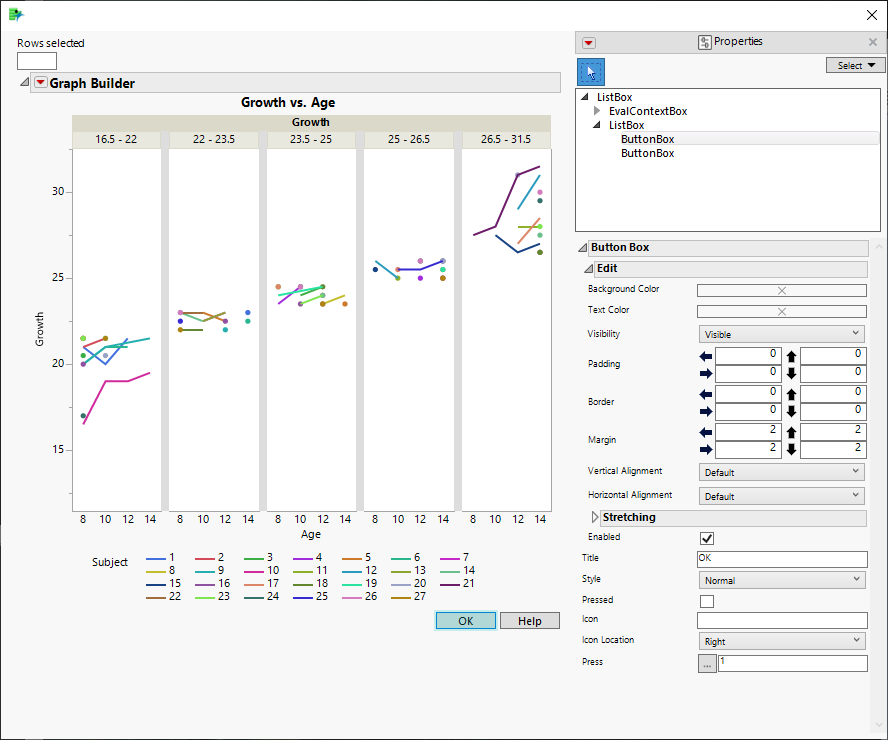The height and width of the screenshot is (740, 888).
Task: Click Subject 7 legend entry
Action: point(455,558)
